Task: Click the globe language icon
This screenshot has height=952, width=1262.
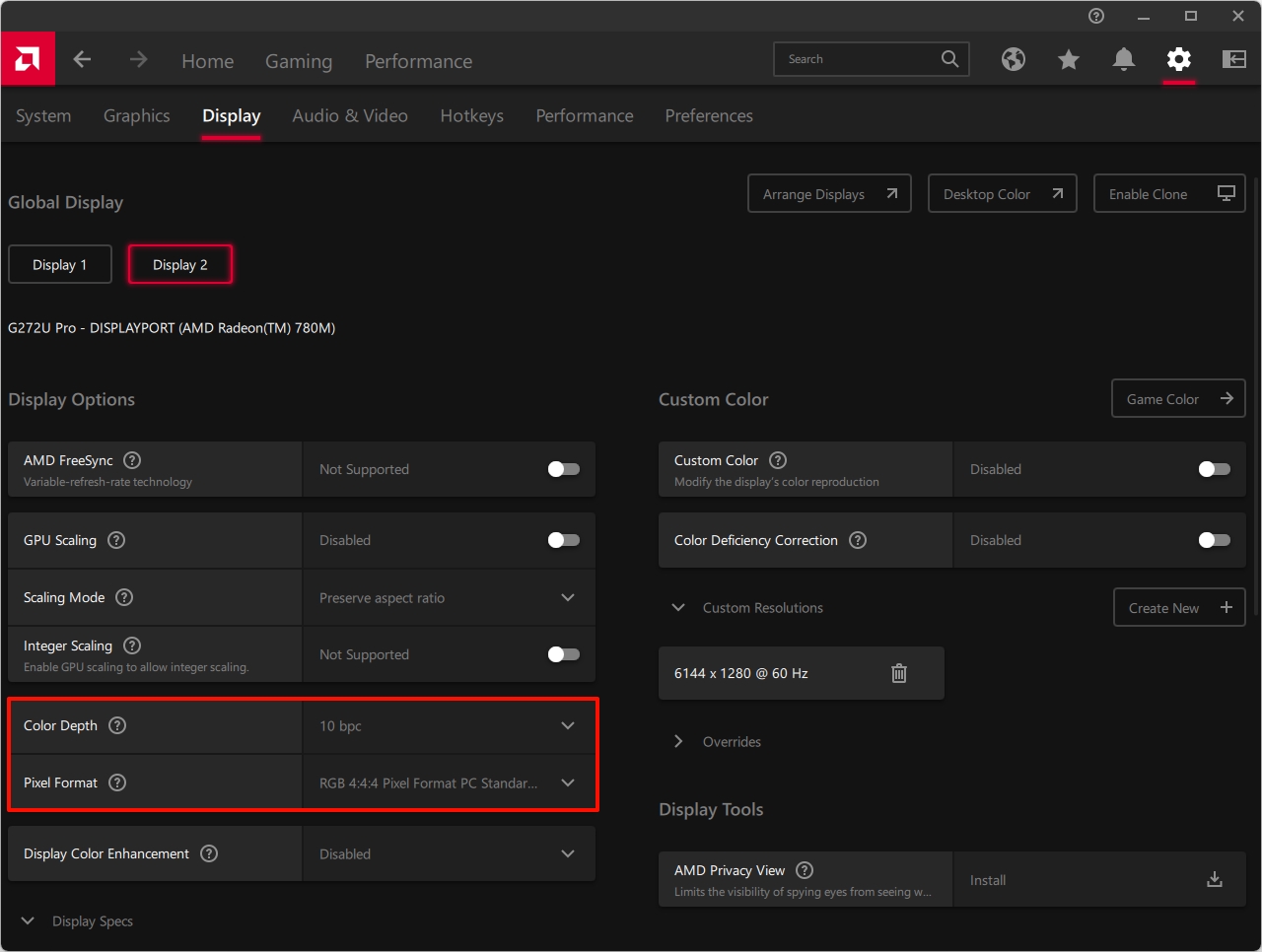Action: click(1014, 59)
